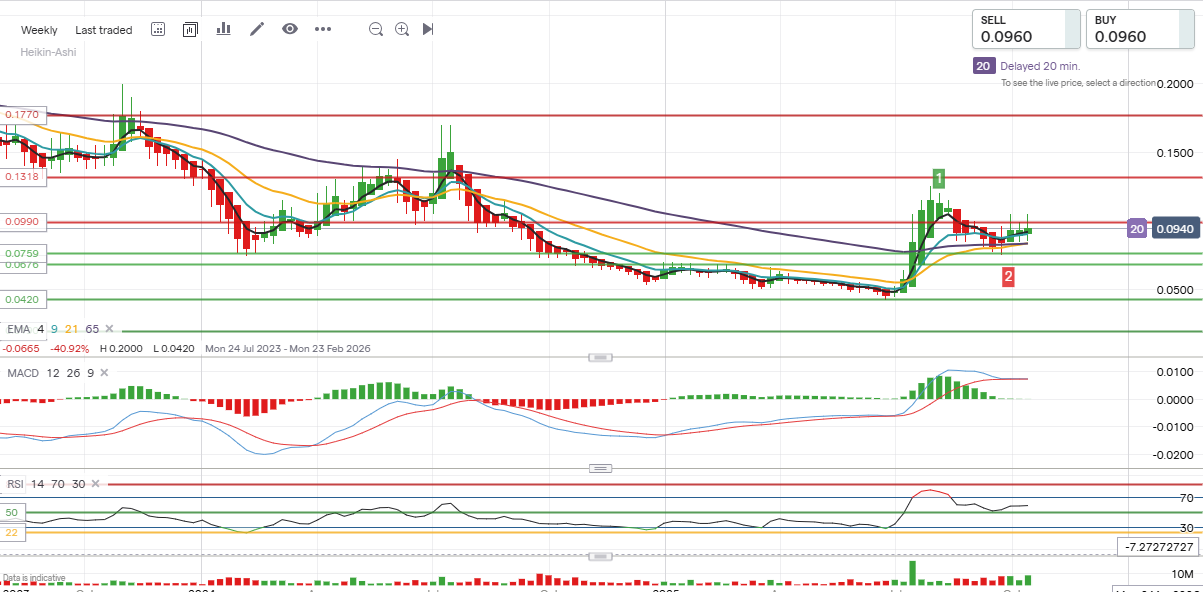1203x592 pixels.
Task: Open the Last traded price type dropdown
Action: 103,30
